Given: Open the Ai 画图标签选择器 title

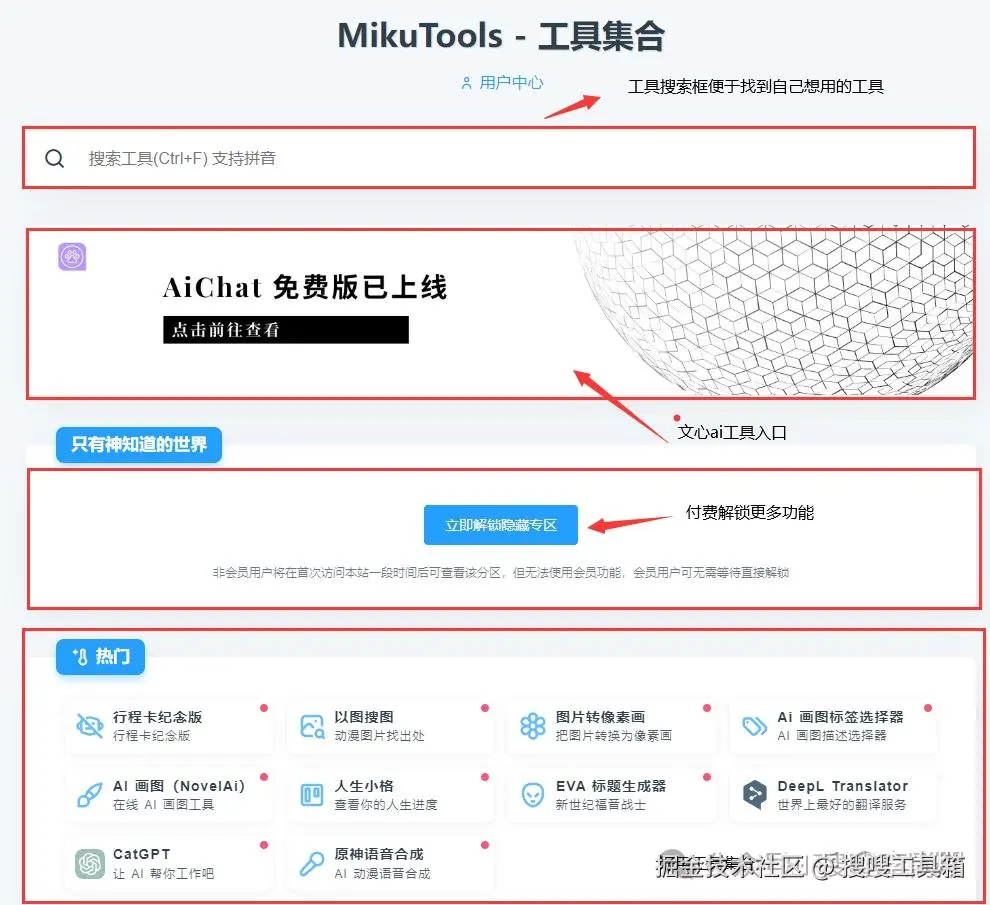Looking at the screenshot, I should pos(840,717).
